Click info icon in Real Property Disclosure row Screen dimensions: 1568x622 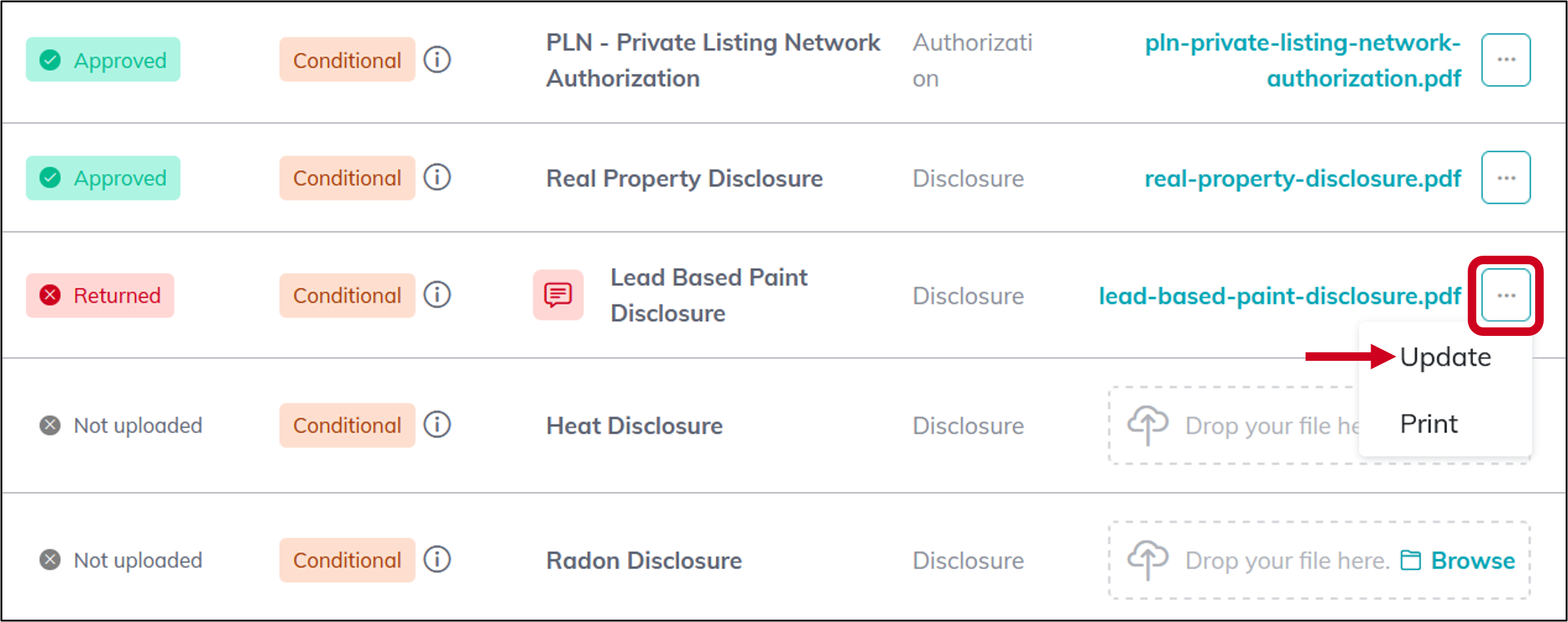(x=437, y=178)
